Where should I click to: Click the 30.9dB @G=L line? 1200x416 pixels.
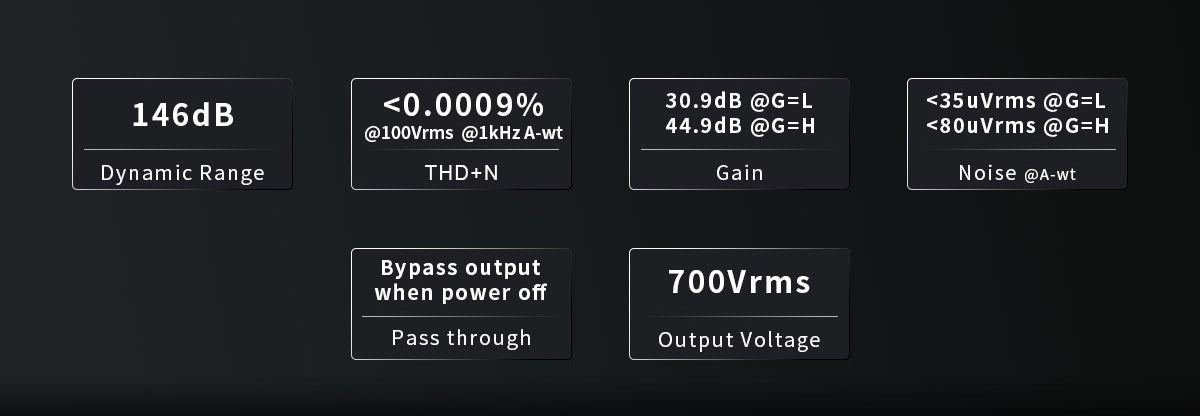[739, 101]
